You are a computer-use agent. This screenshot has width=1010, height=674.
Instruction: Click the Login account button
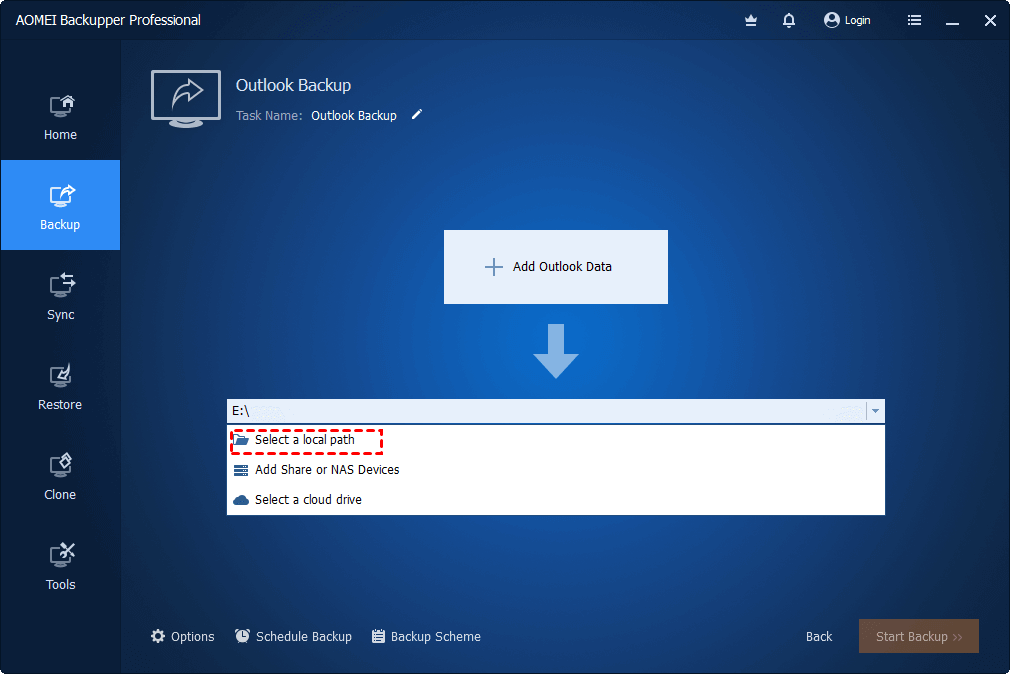click(847, 21)
